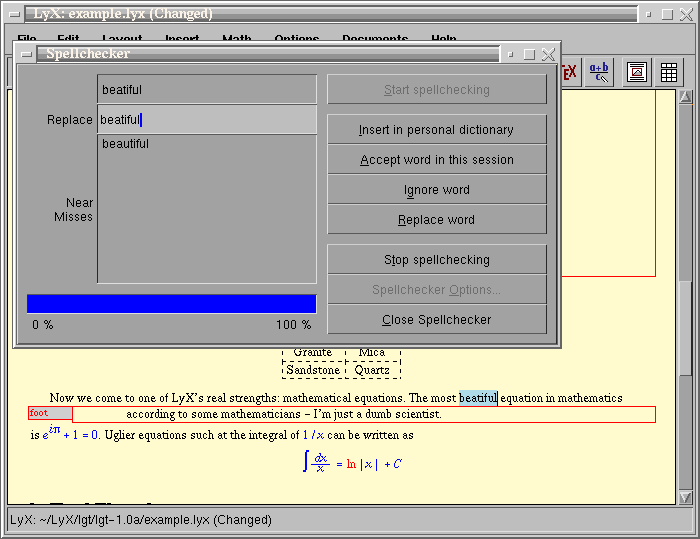Open the Options menu
The image size is (700, 539).
click(x=296, y=38)
